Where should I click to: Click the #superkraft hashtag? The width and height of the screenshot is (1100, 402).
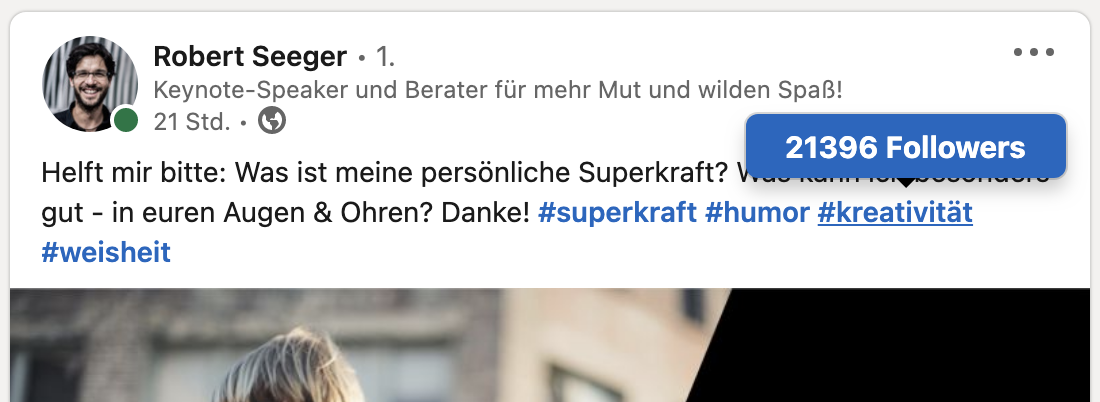pos(617,213)
